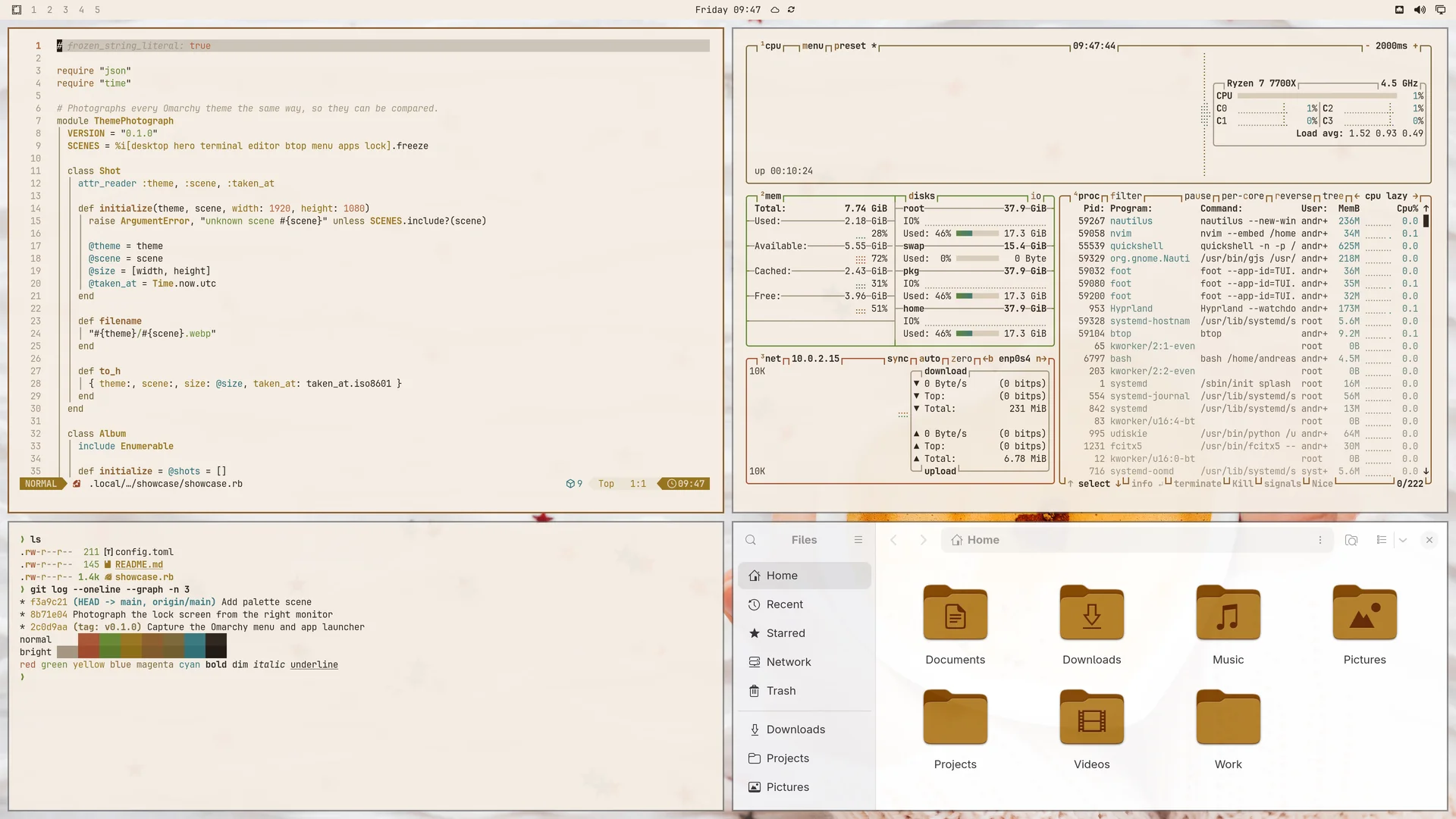Image resolution: width=1456 pixels, height=819 pixels.
Task: Select the Hyprland process row in btop
Action: pos(1247,309)
